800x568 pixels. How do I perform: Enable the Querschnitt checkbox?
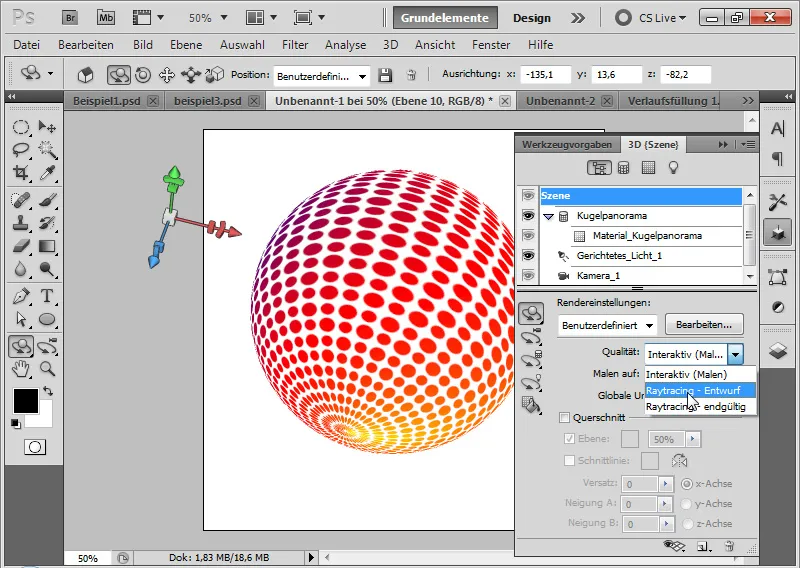(564, 417)
